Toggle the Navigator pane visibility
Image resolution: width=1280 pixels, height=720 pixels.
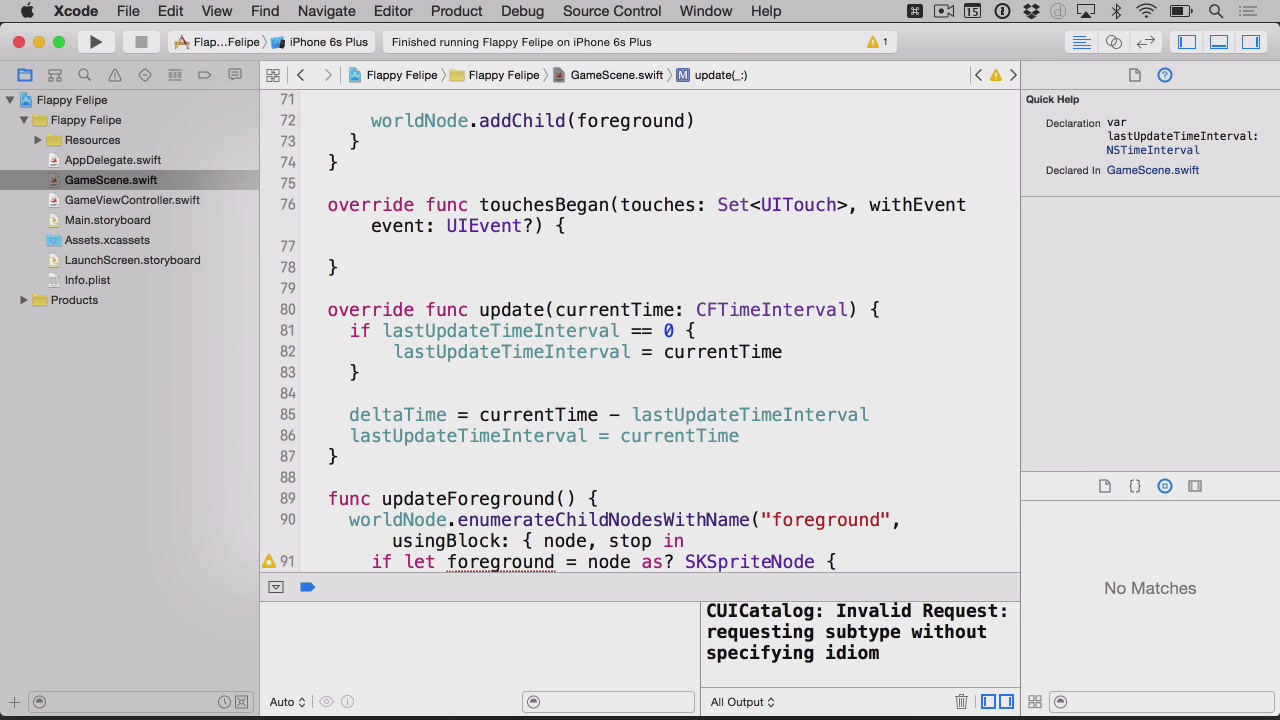click(1187, 42)
